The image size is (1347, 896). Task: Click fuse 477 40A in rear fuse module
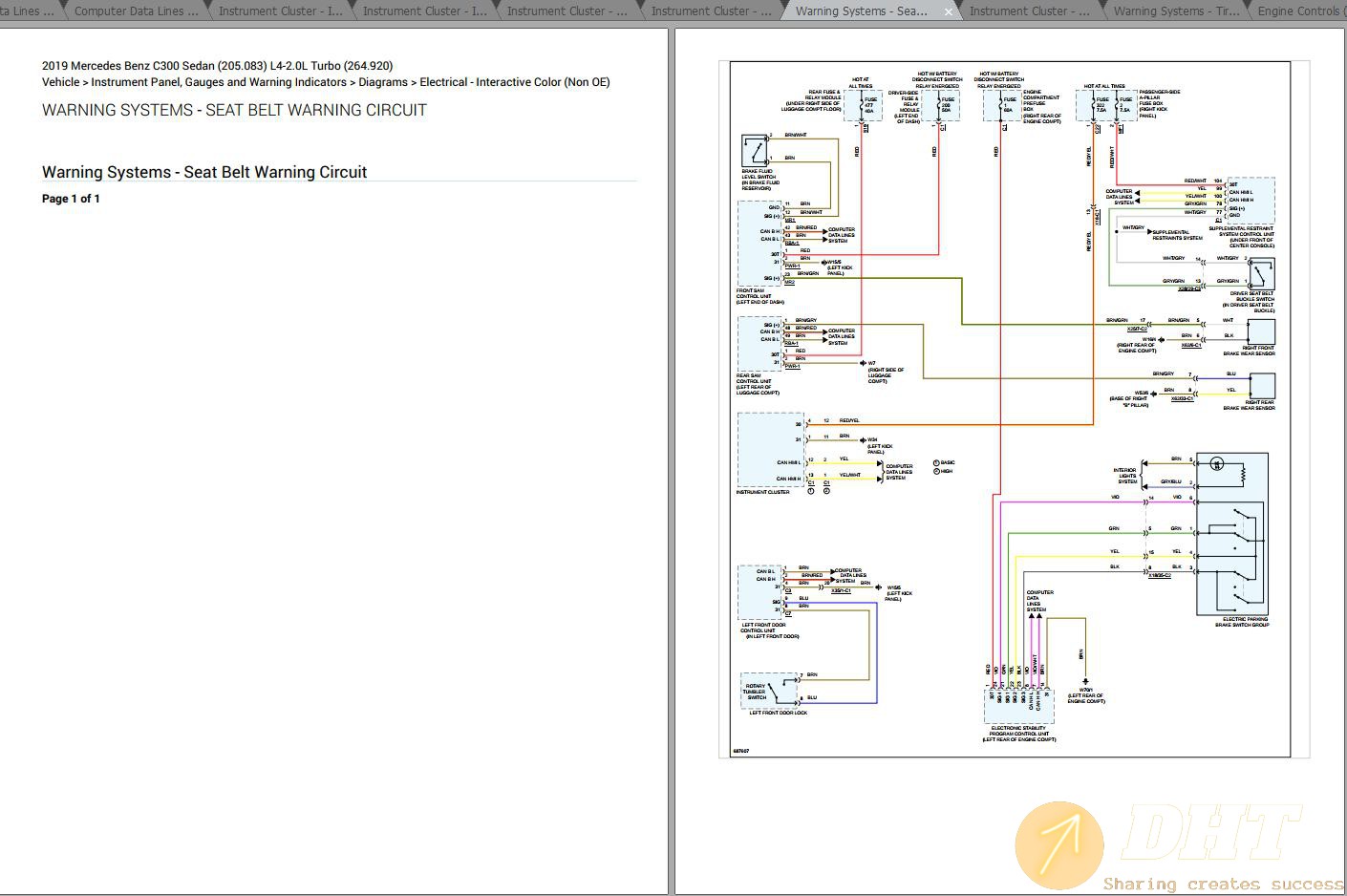pos(868,105)
